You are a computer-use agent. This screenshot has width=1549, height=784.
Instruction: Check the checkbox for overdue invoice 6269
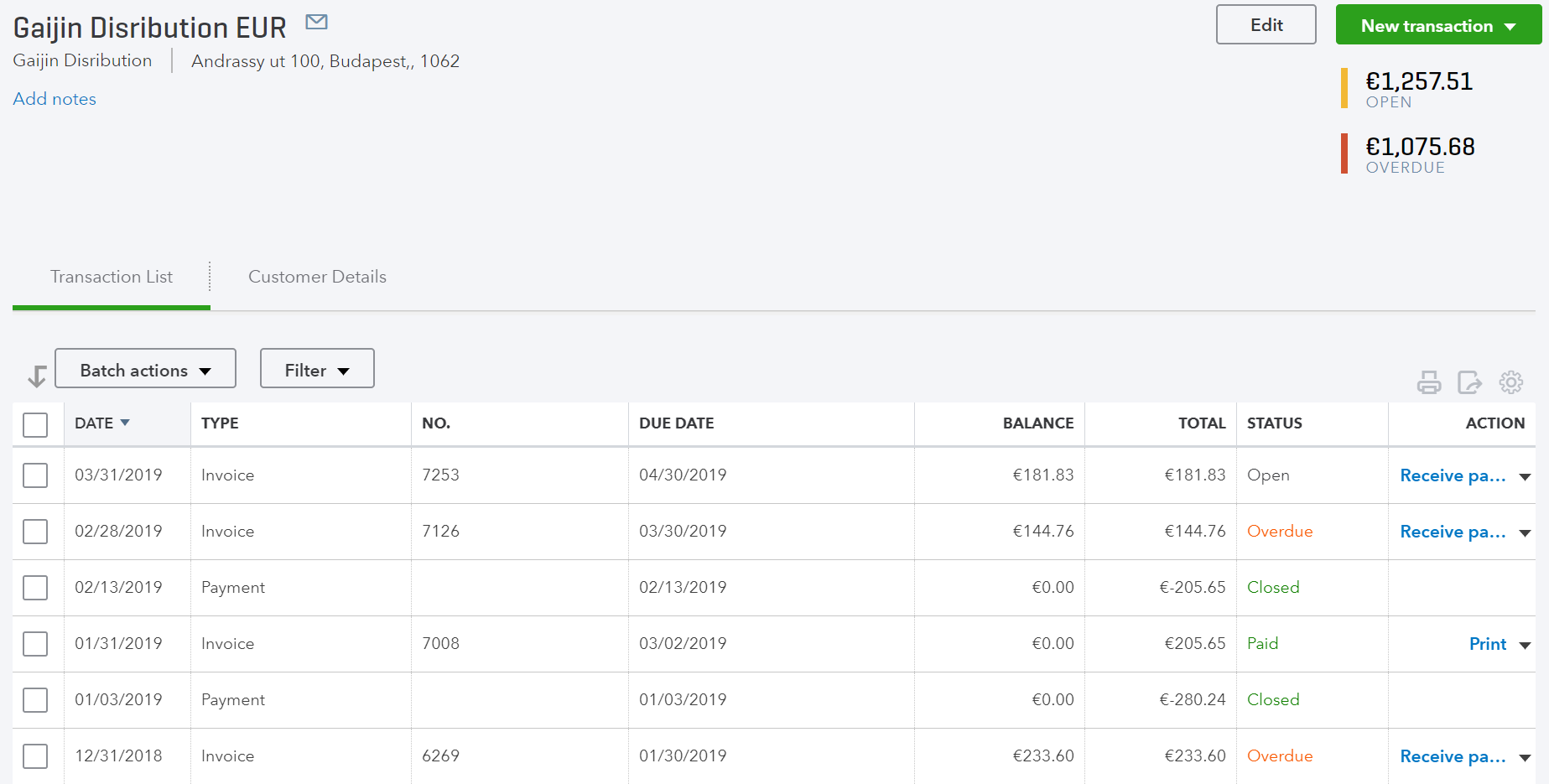[34, 755]
